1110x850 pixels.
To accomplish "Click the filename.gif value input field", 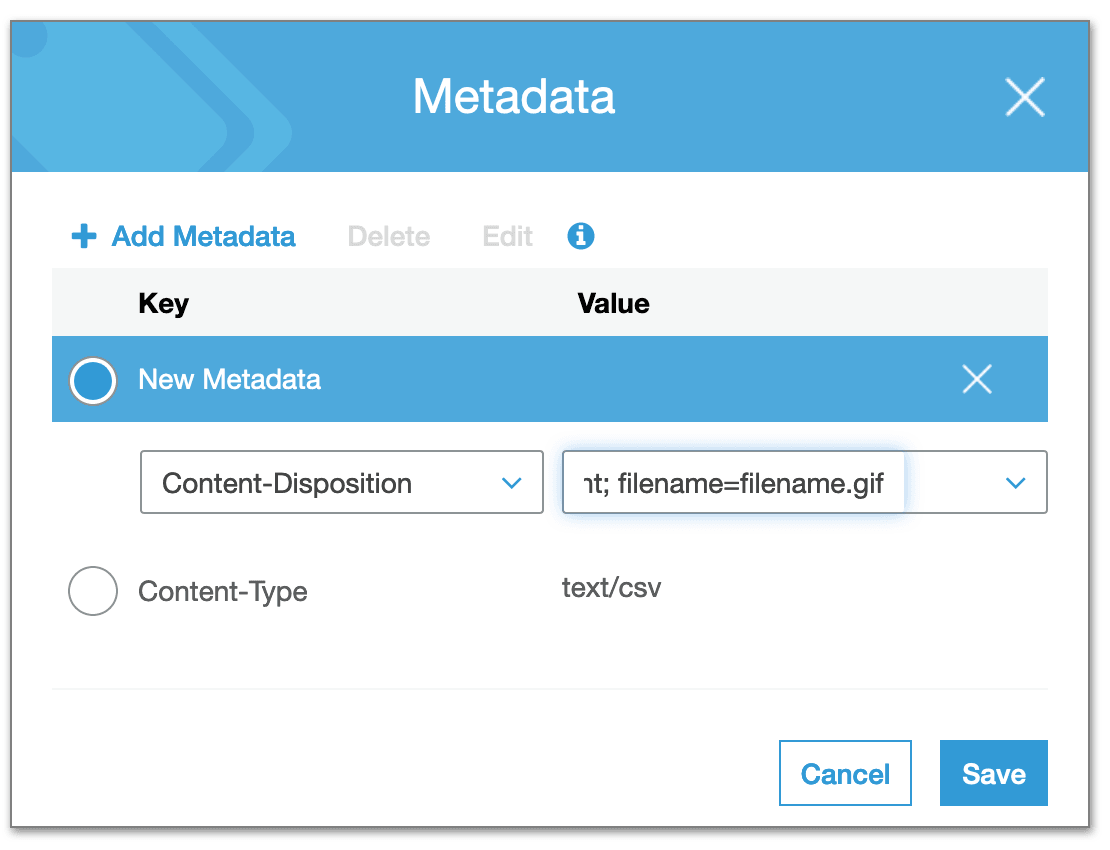I will point(735,482).
